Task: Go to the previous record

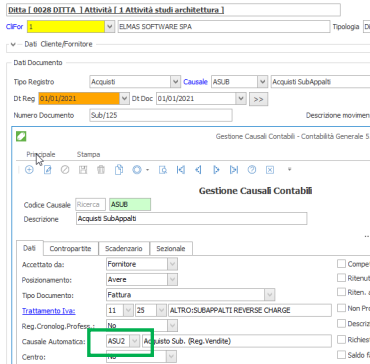Action: [x=198, y=170]
